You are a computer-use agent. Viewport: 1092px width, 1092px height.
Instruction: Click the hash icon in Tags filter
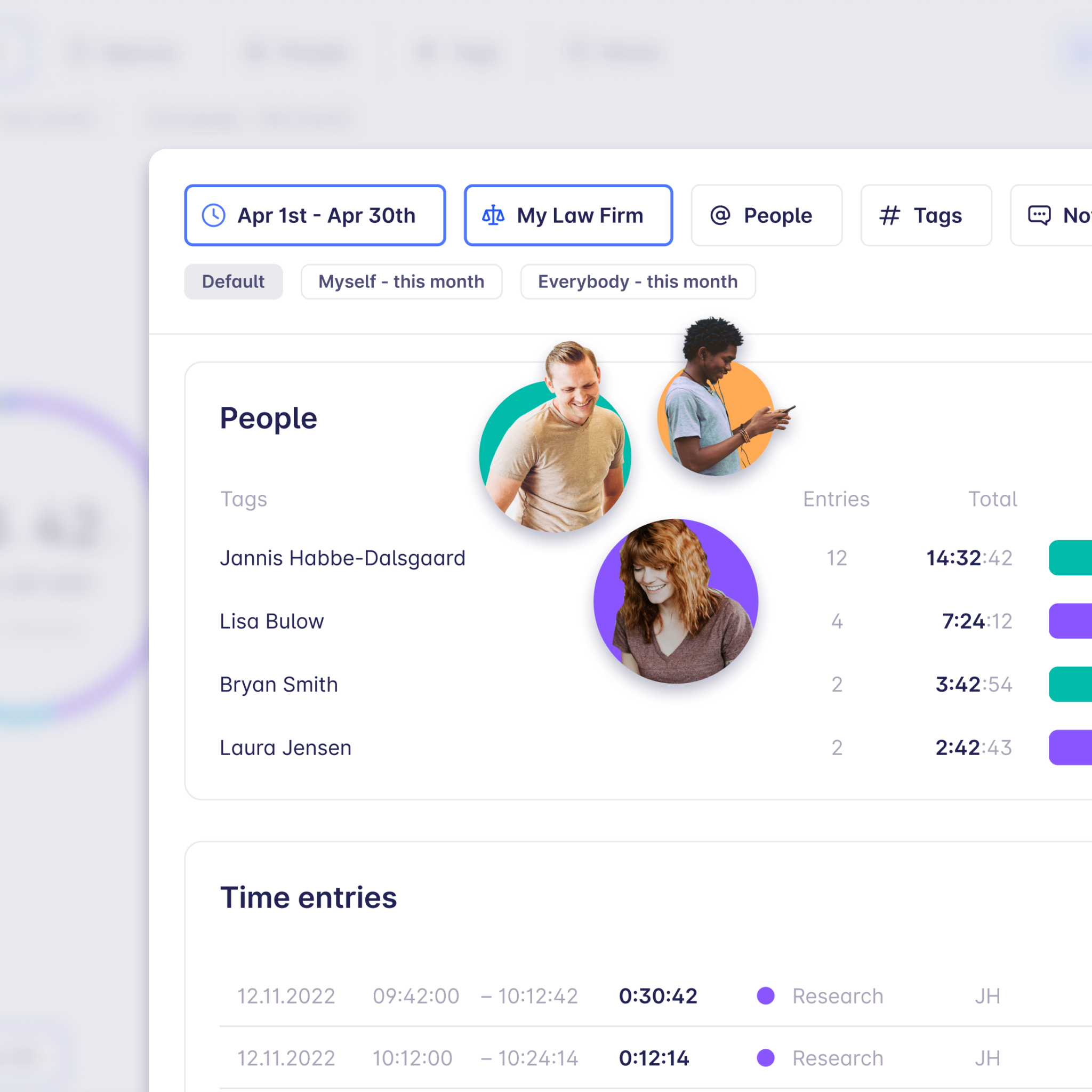pyautogui.click(x=889, y=215)
